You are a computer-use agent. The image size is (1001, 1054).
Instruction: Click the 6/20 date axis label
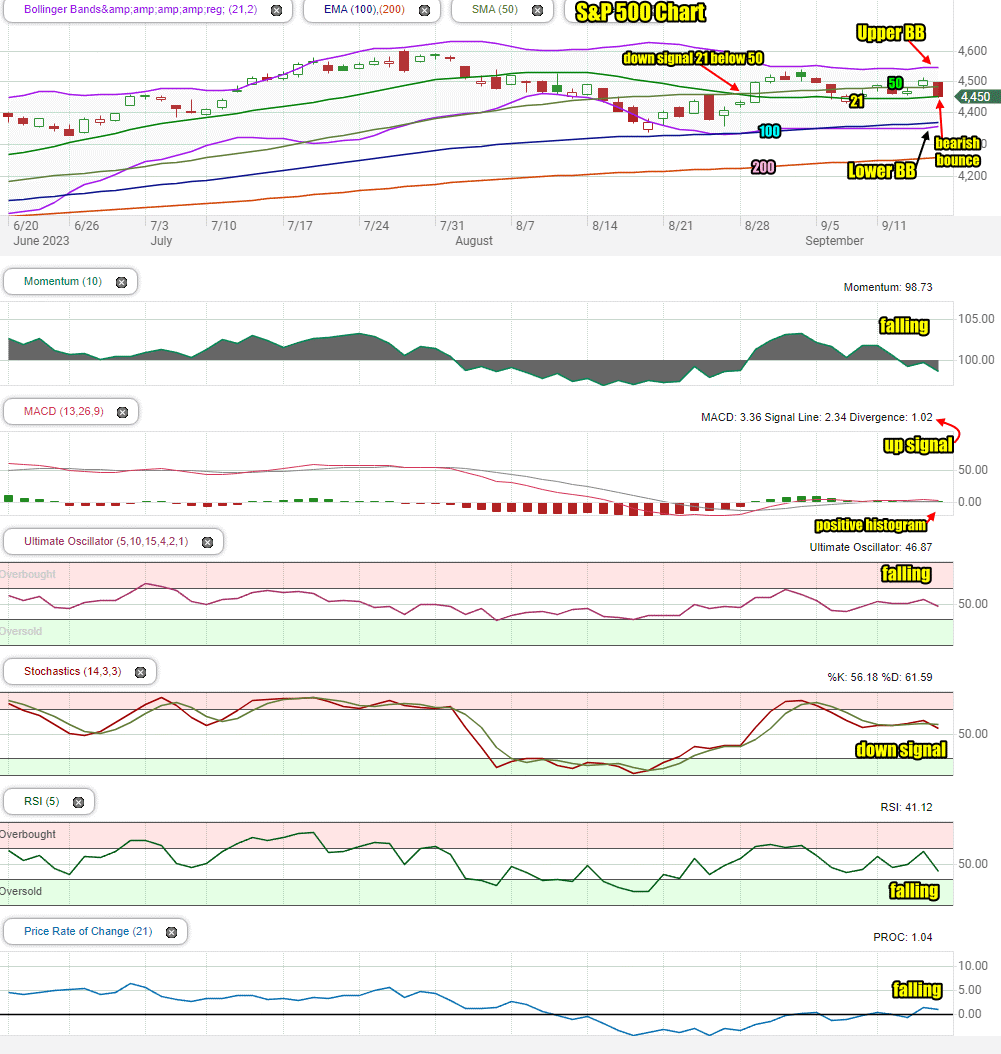26,226
